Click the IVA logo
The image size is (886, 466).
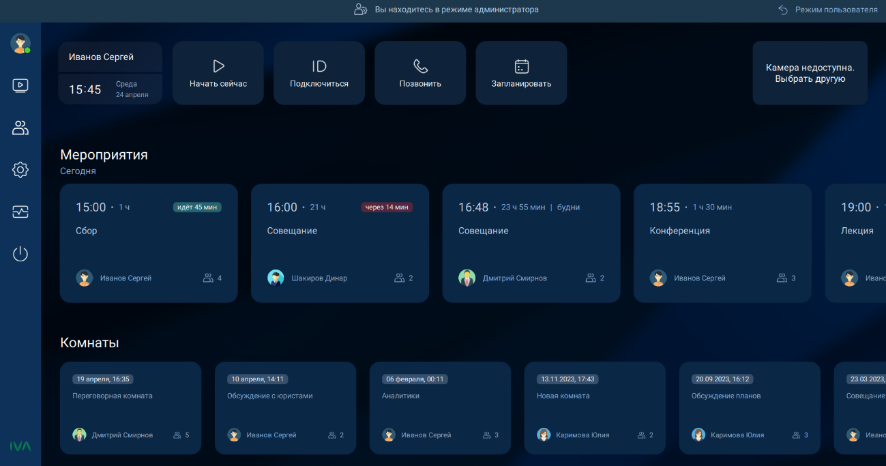pyautogui.click(x=20, y=446)
